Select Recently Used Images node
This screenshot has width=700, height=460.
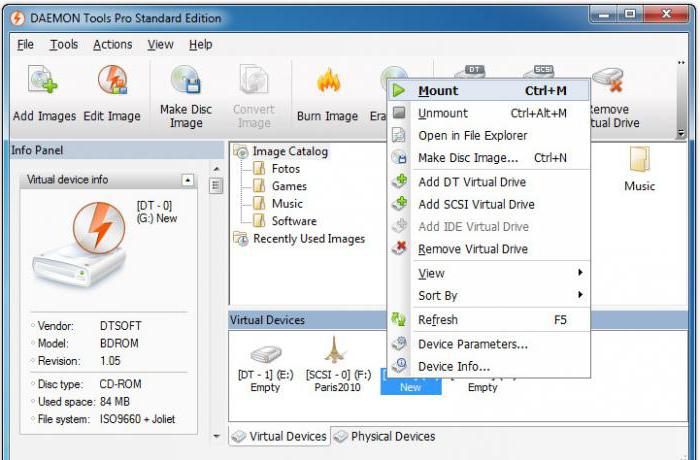[300, 239]
